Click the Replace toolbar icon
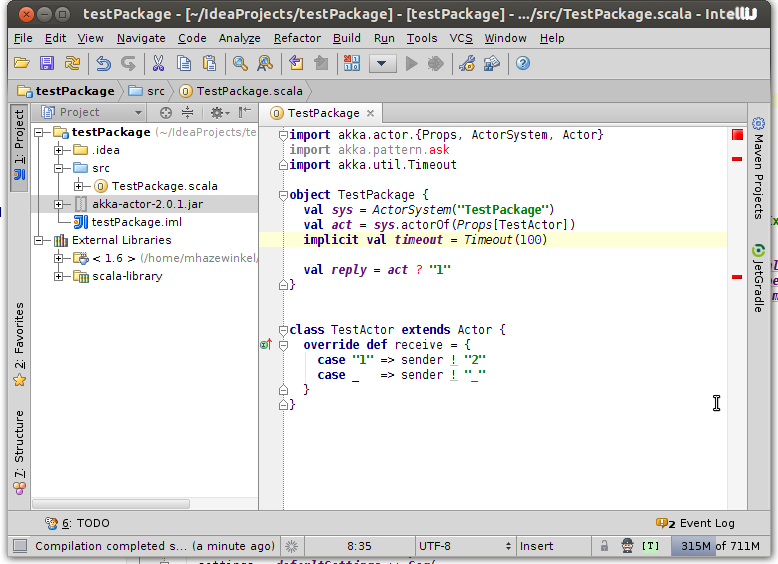The height and width of the screenshot is (564, 778). 265,63
